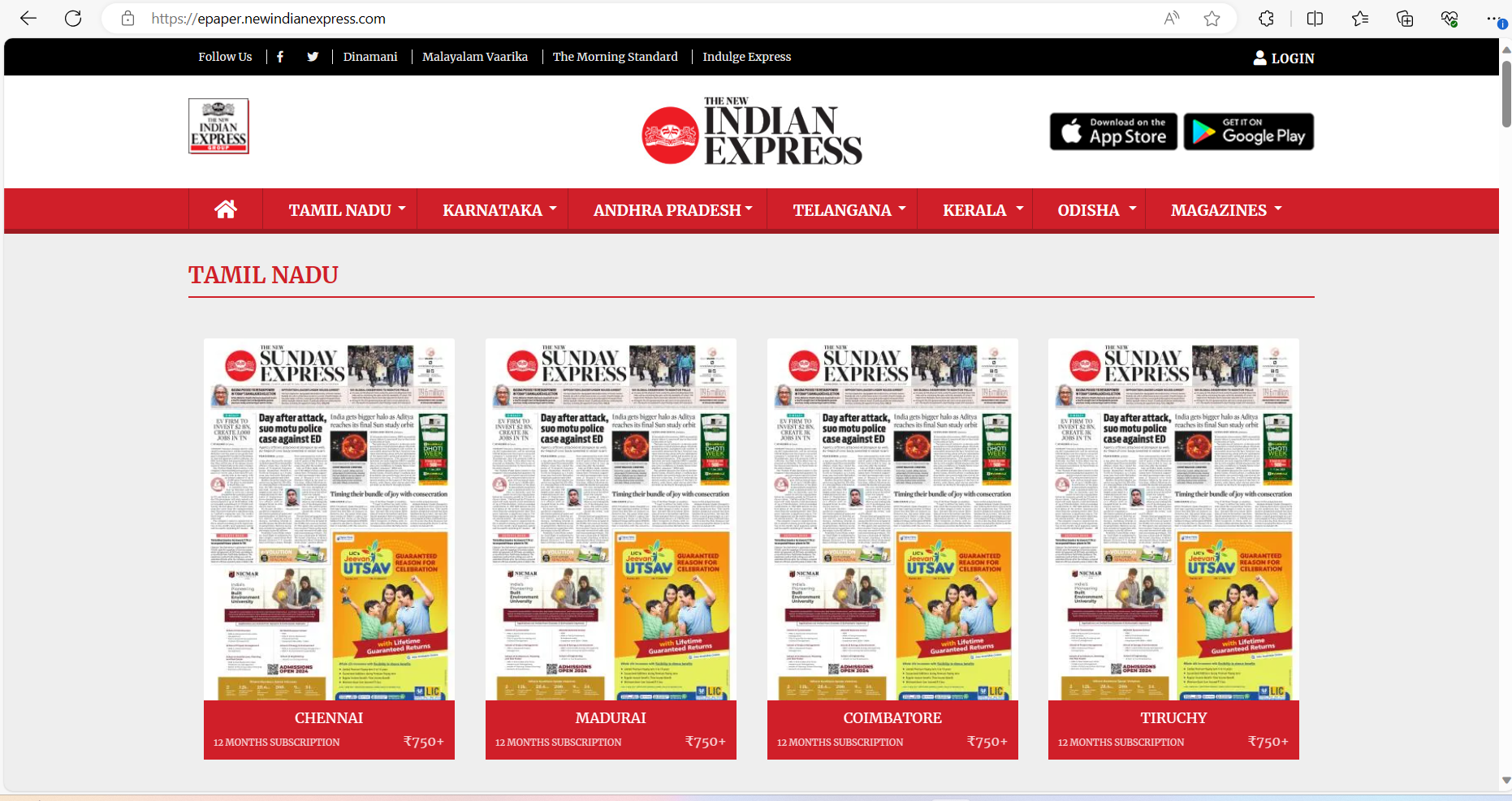Select the COIMBATORE edition label
Screen dimensions: 1512x801
pyautogui.click(x=892, y=718)
